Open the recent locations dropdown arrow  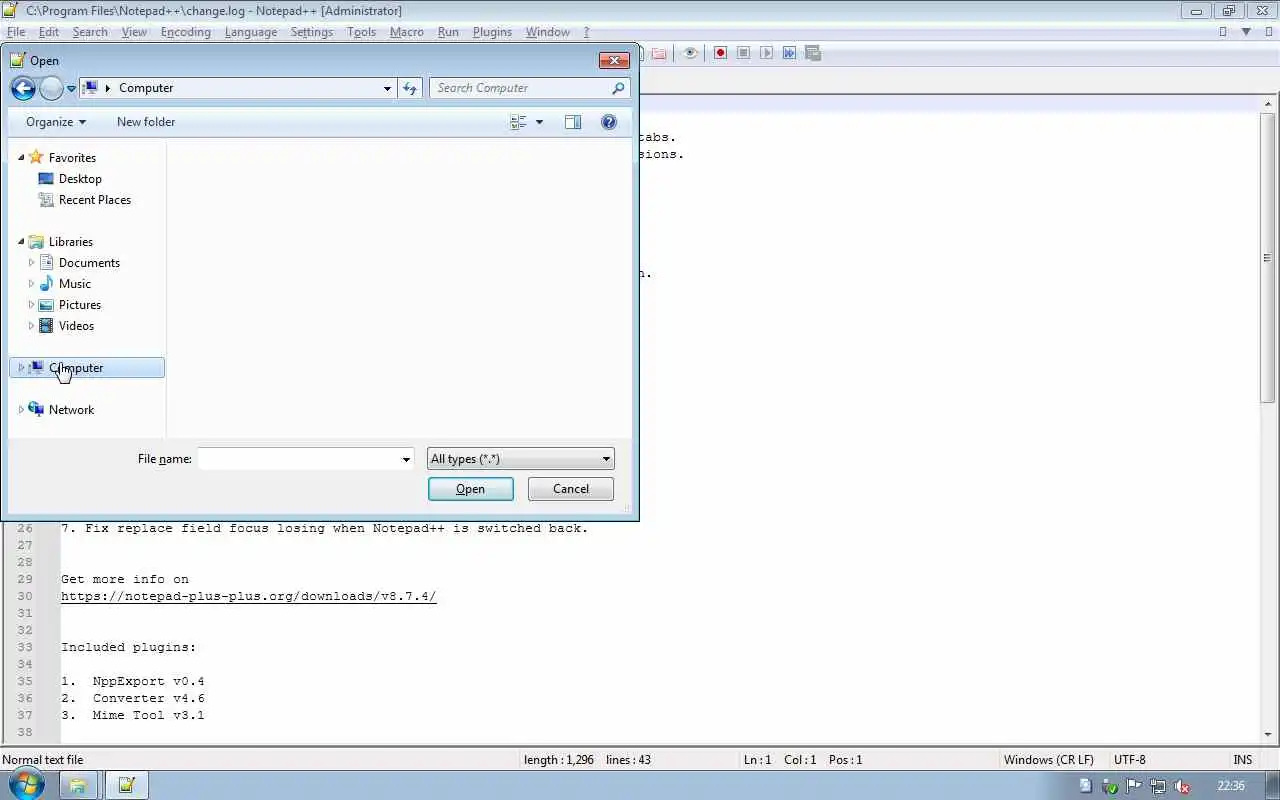(x=71, y=89)
